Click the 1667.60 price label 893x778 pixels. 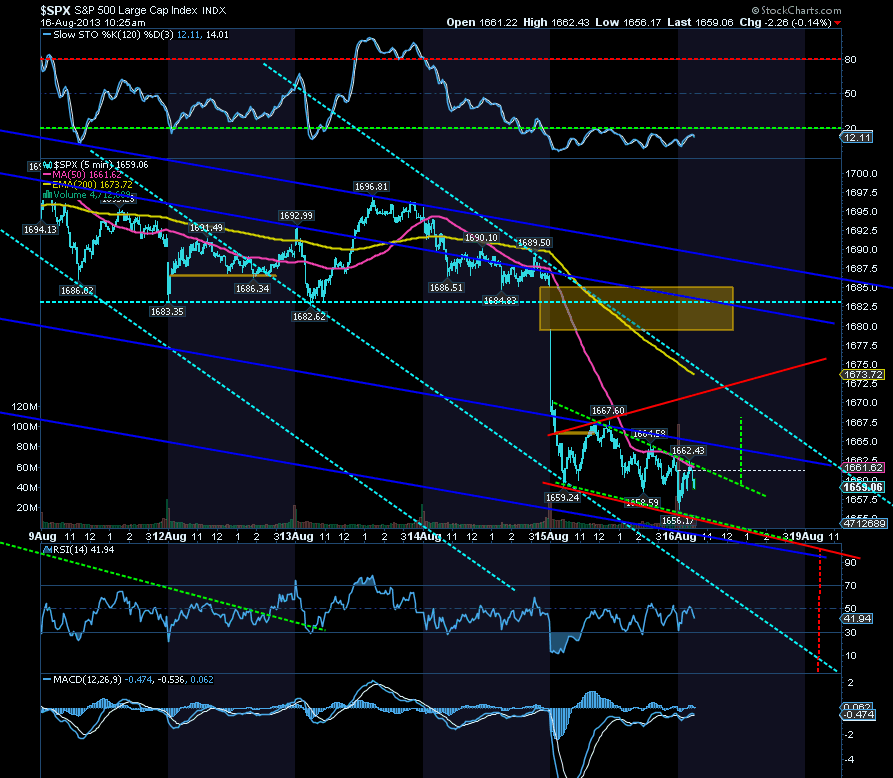[x=608, y=411]
